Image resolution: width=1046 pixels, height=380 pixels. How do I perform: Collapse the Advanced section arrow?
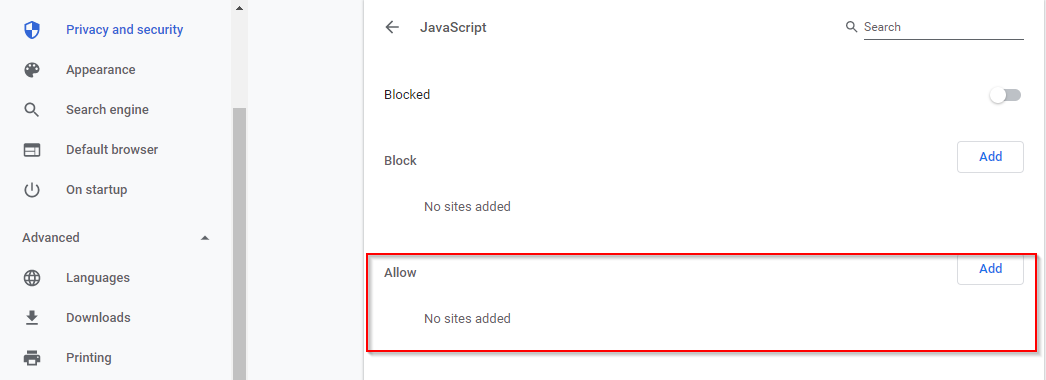[205, 238]
